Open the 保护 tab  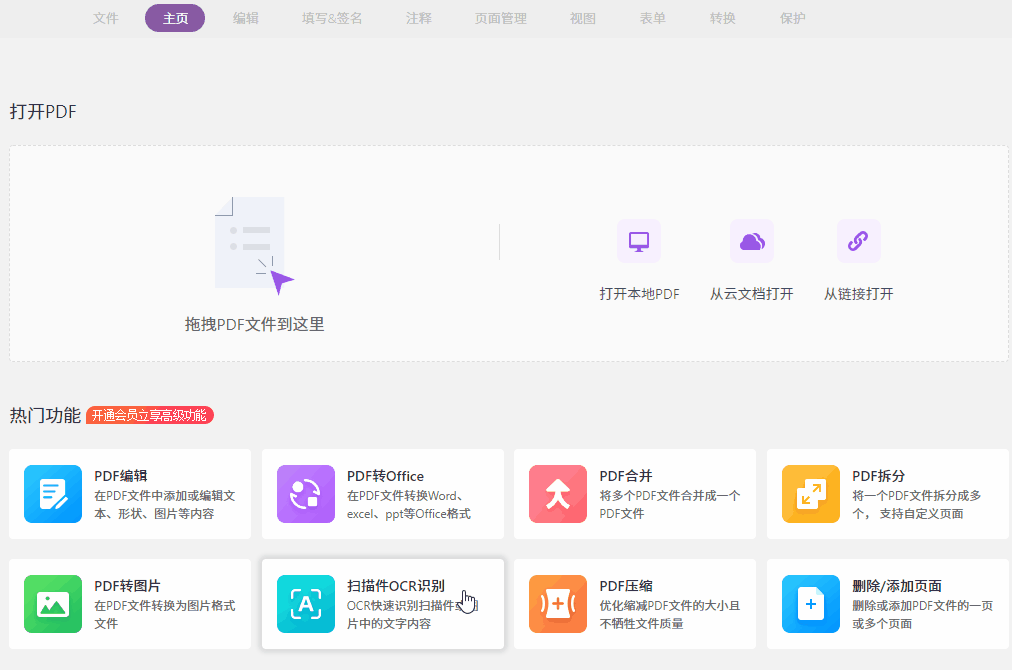click(x=791, y=18)
